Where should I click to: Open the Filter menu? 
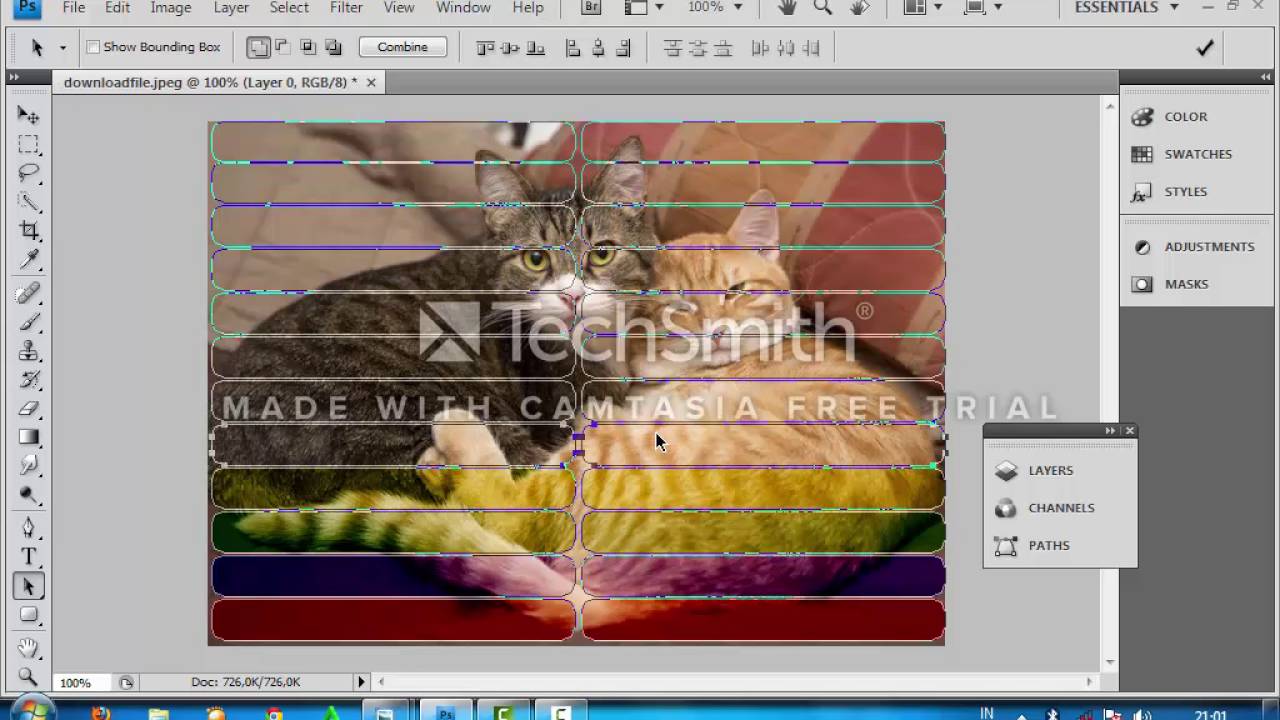[x=346, y=8]
